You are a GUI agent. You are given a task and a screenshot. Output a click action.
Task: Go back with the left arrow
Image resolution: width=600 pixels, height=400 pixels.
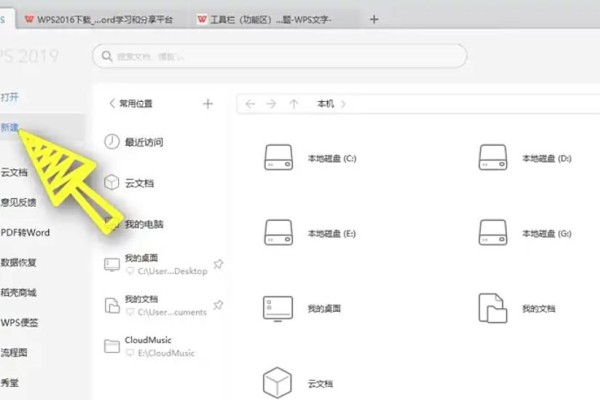pos(250,104)
